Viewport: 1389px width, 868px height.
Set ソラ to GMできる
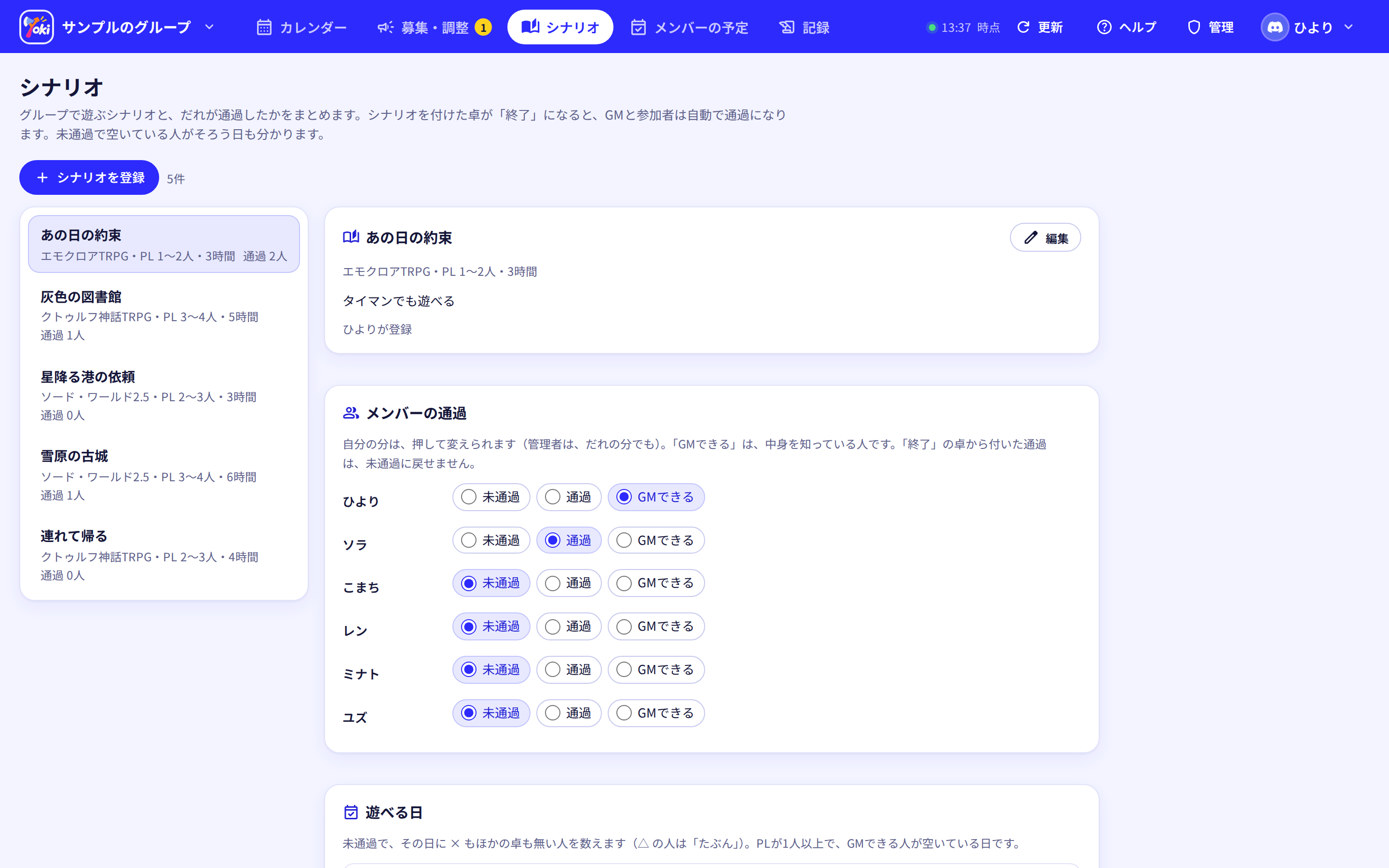tap(656, 540)
